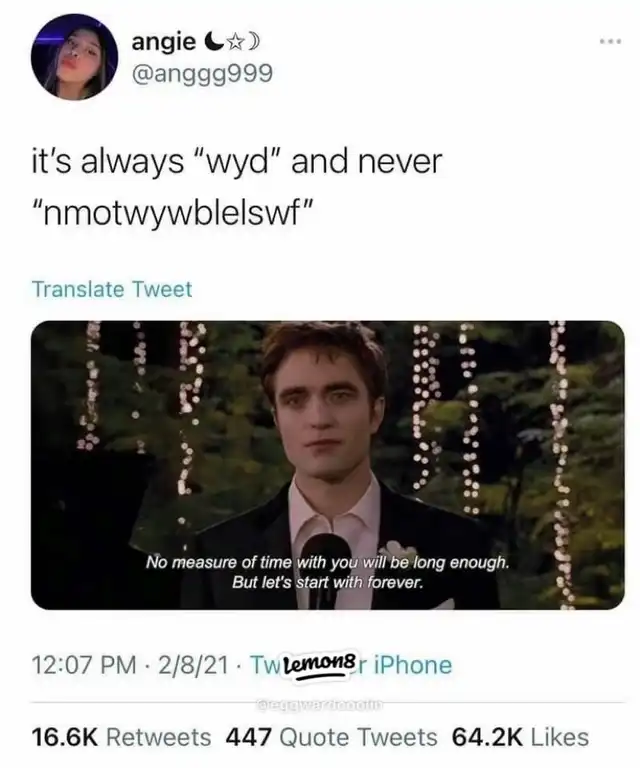This screenshot has width=640, height=768.
Task: Open the @anggg999 handle link
Action: click(x=202, y=74)
